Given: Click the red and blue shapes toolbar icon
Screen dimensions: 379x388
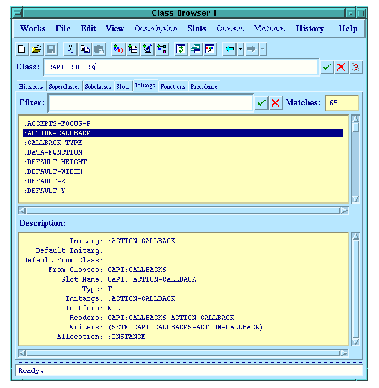Looking at the screenshot, I should (x=118, y=49).
